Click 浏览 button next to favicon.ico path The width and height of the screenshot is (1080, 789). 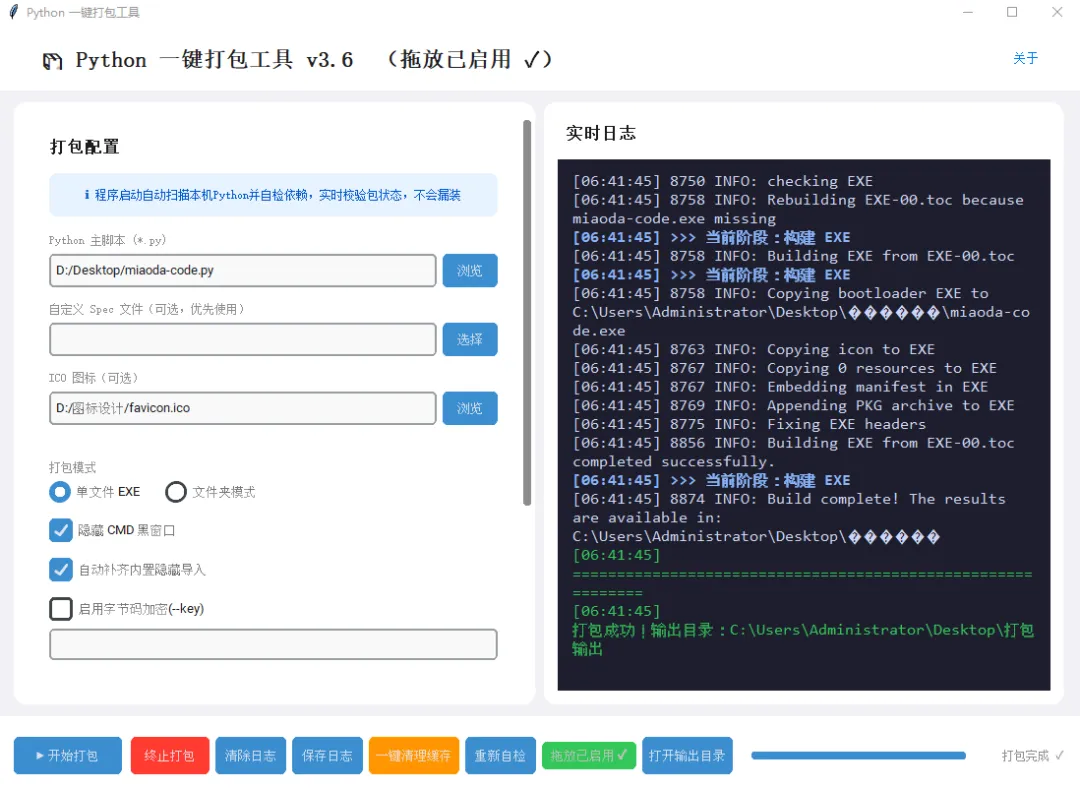click(470, 408)
